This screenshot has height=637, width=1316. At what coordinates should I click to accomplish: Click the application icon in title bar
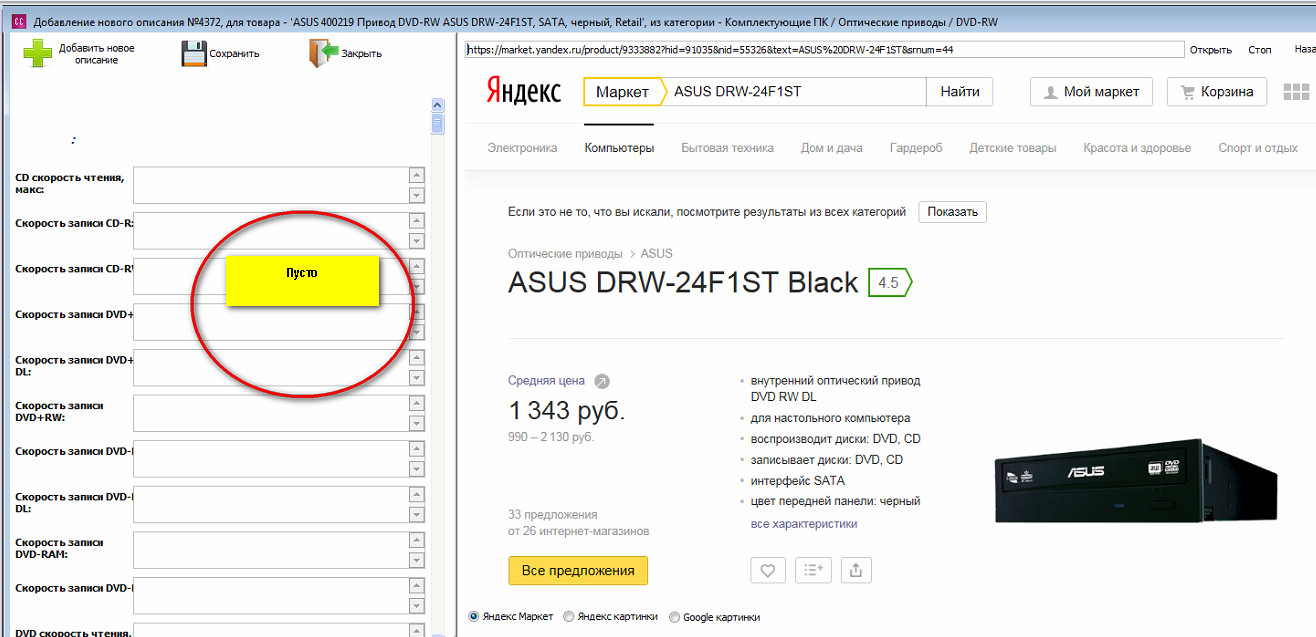coord(17,21)
